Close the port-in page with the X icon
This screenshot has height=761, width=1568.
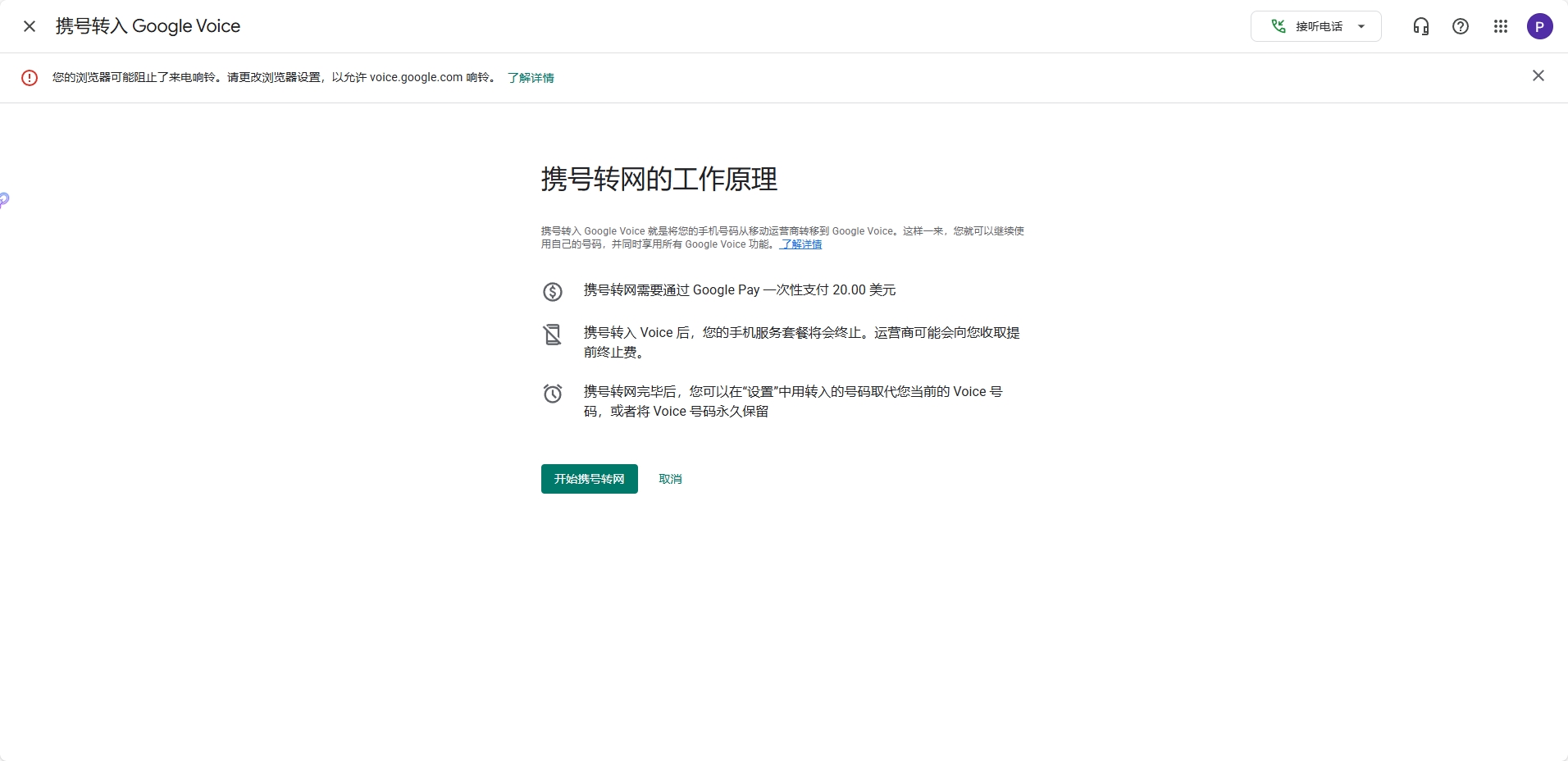[x=30, y=26]
